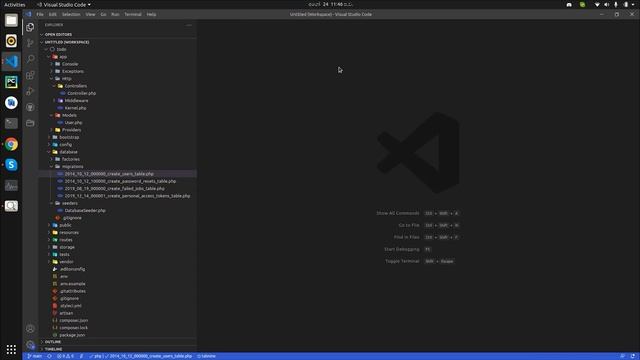Open composer.json file
Screen dimensions: 640x360
(73, 320)
